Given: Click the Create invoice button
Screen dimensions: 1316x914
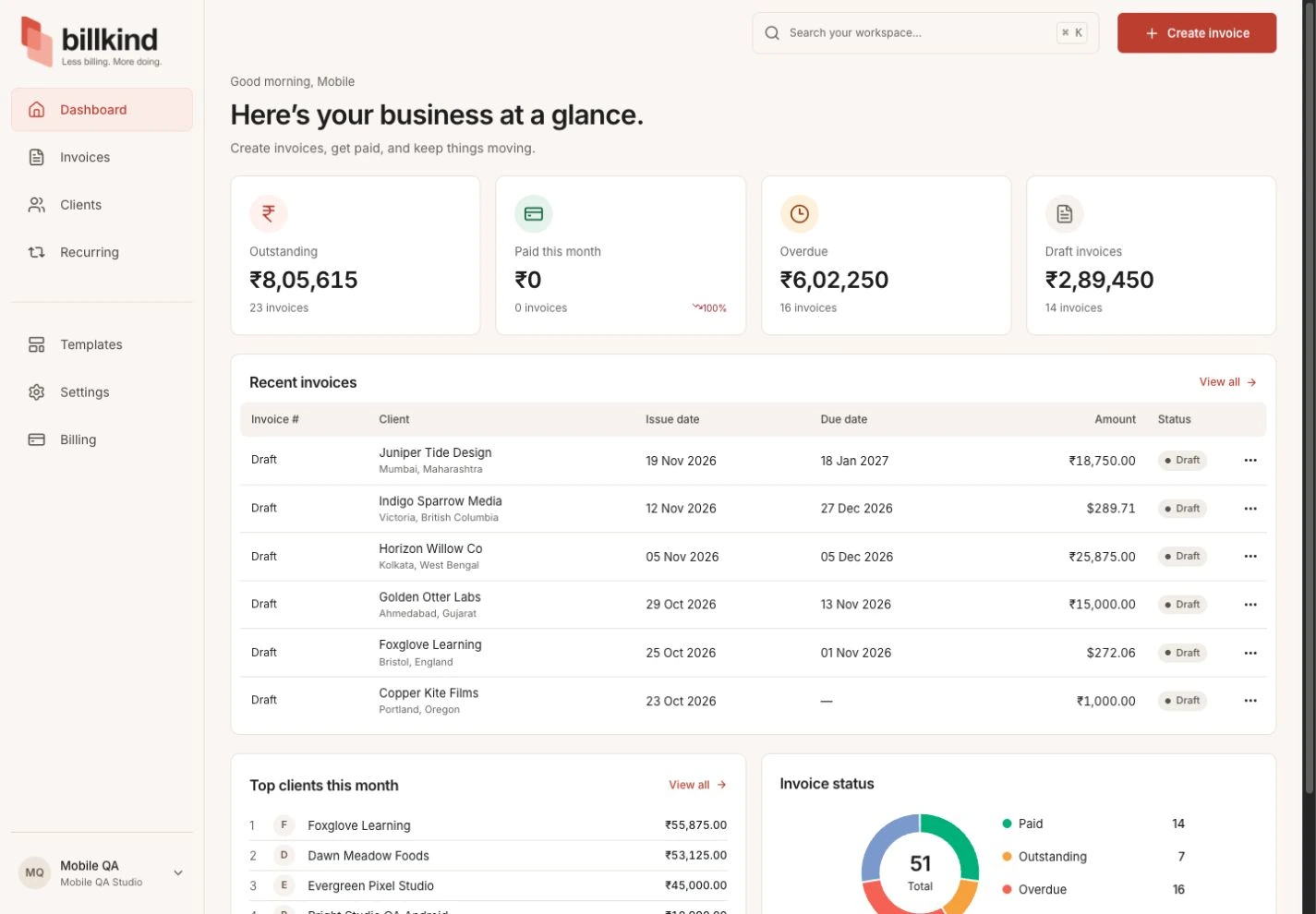Looking at the screenshot, I should click(x=1197, y=33).
